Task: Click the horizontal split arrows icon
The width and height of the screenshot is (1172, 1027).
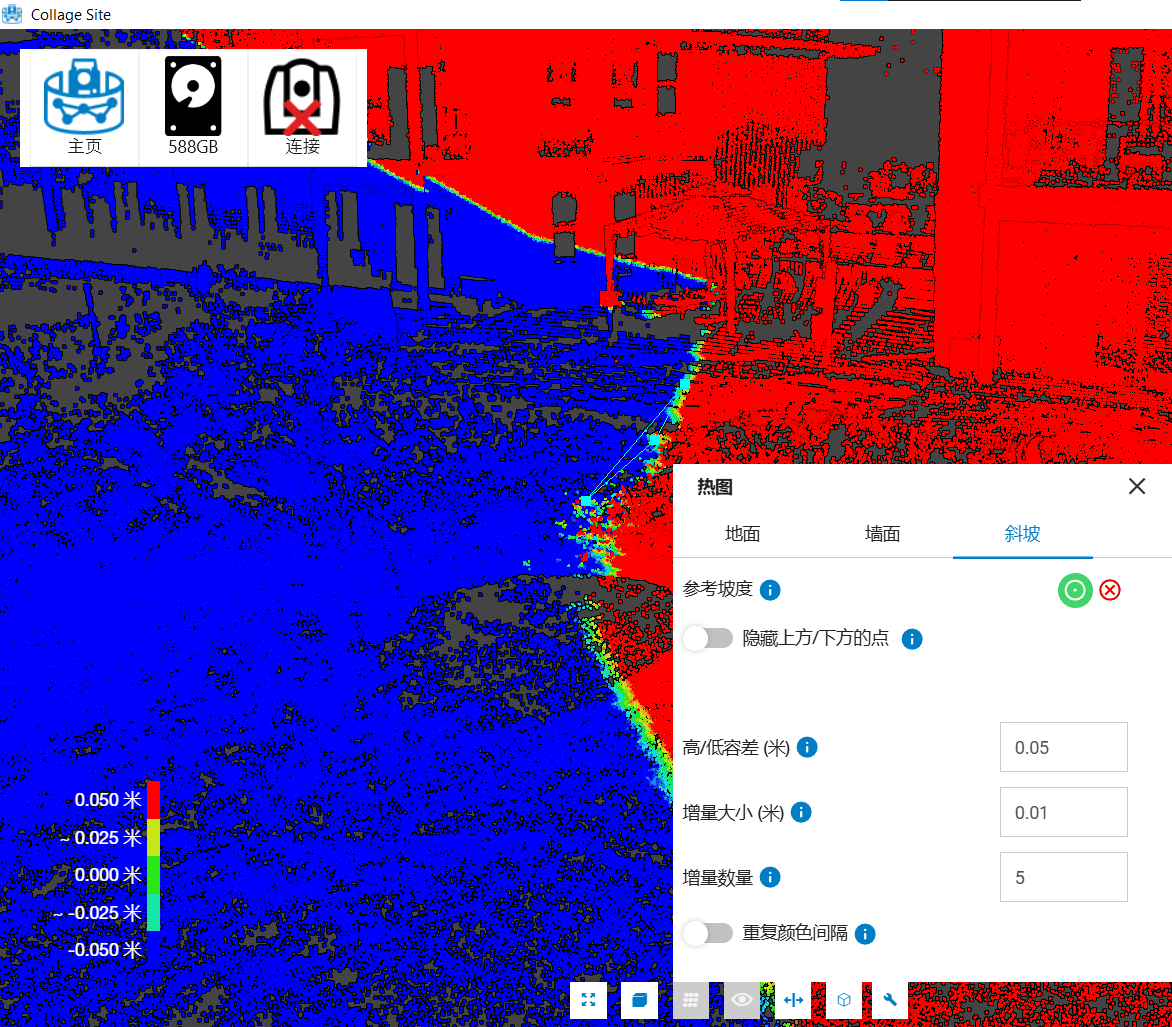Action: tap(794, 1000)
